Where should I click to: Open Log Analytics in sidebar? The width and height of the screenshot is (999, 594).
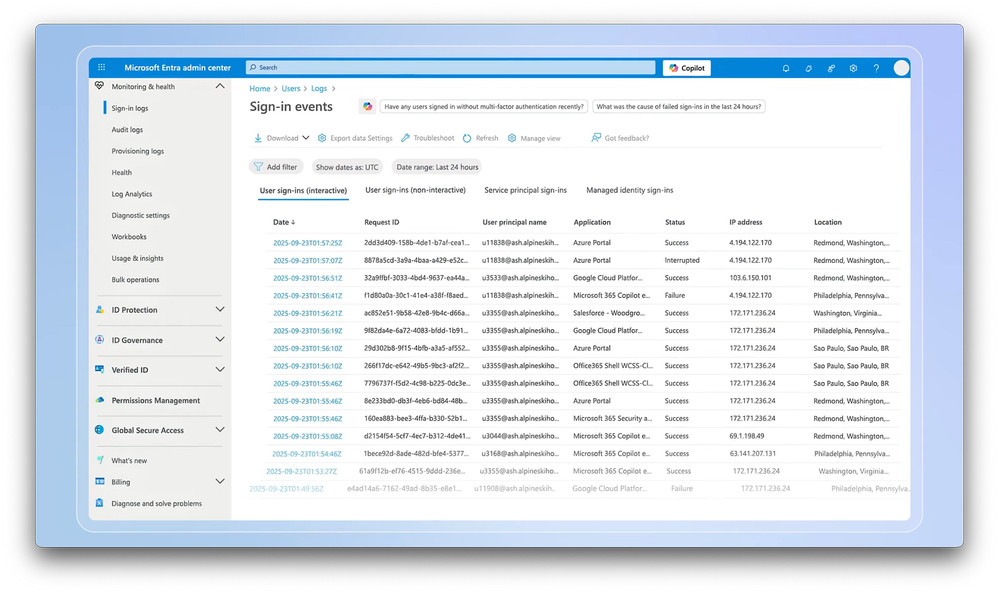click(132, 194)
